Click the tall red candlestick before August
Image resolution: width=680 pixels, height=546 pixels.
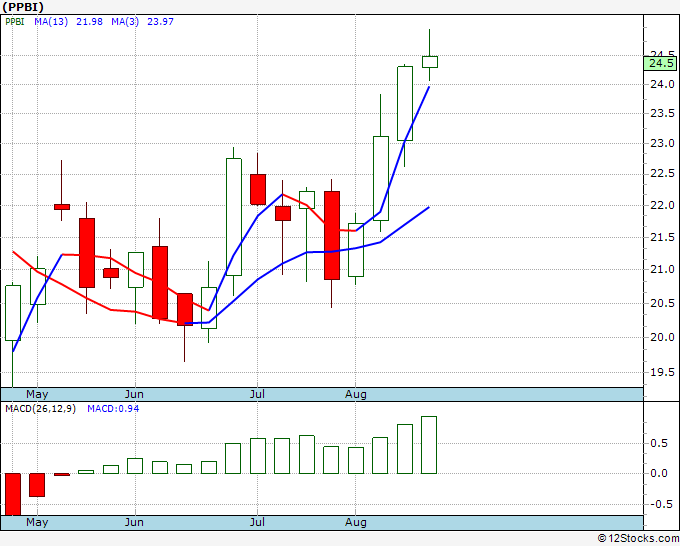click(x=332, y=235)
